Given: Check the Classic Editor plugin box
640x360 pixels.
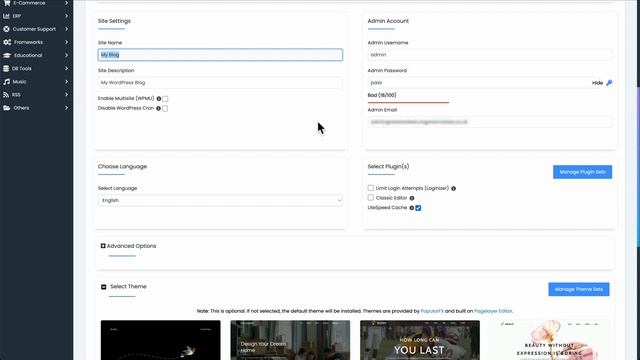Looking at the screenshot, I should pos(371,198).
